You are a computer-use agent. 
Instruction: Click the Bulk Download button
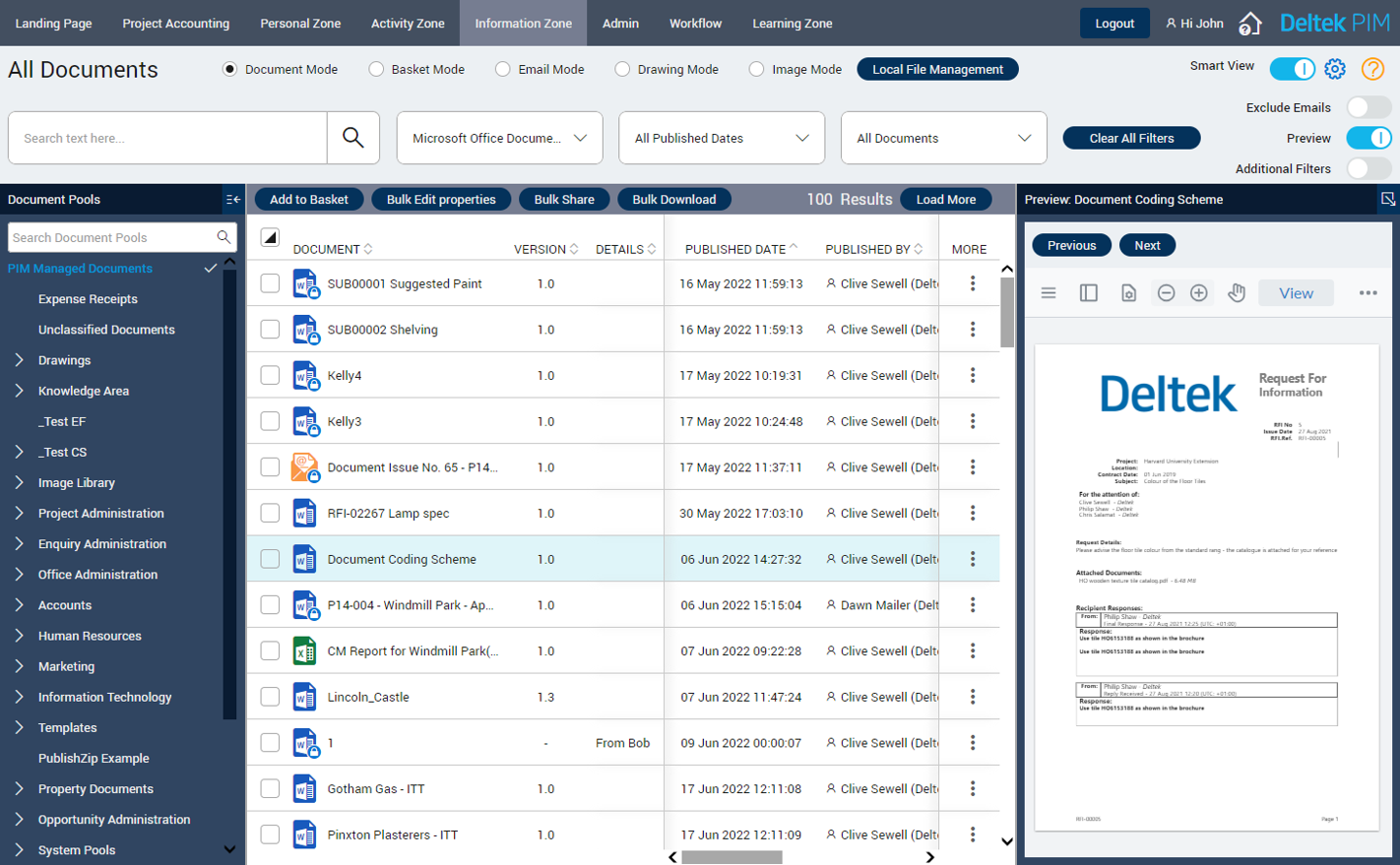coord(673,200)
